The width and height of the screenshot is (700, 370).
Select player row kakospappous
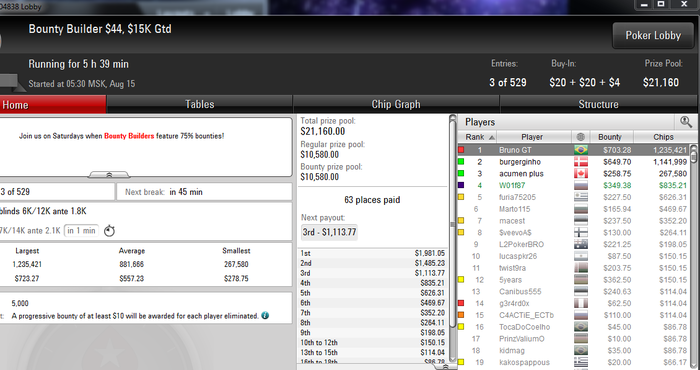pos(573,362)
